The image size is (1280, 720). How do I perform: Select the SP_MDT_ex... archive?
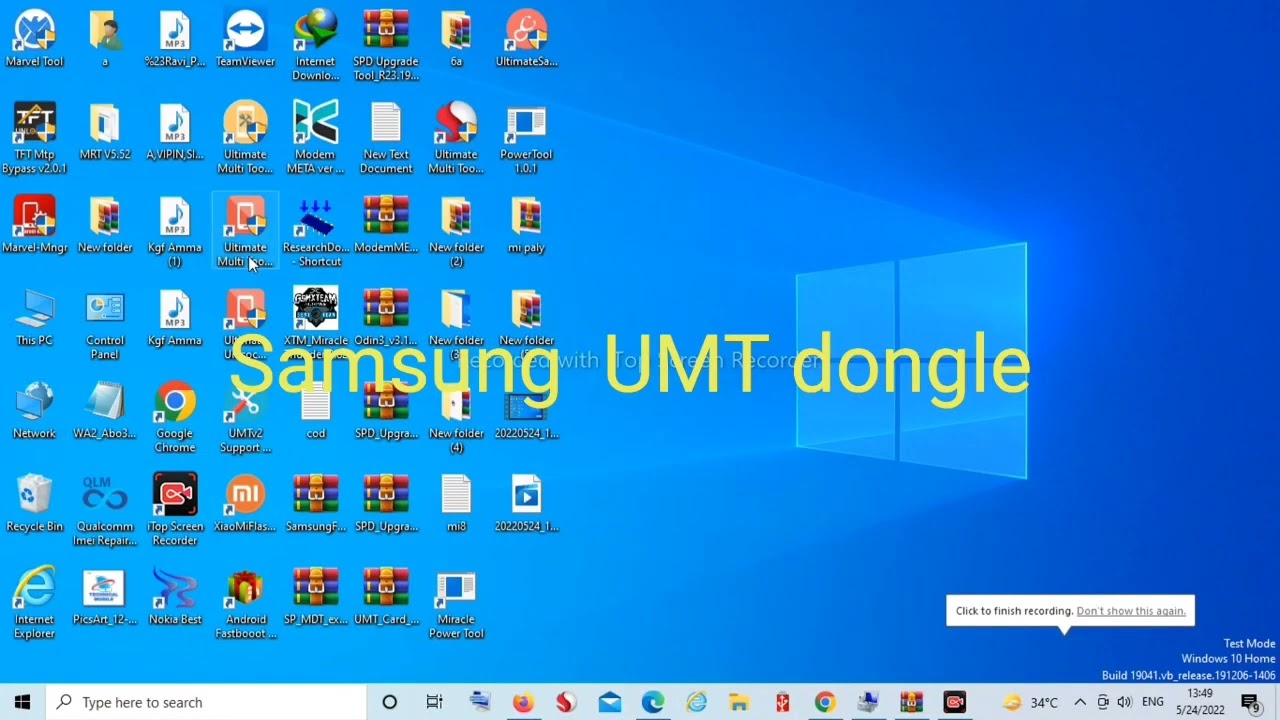316,597
